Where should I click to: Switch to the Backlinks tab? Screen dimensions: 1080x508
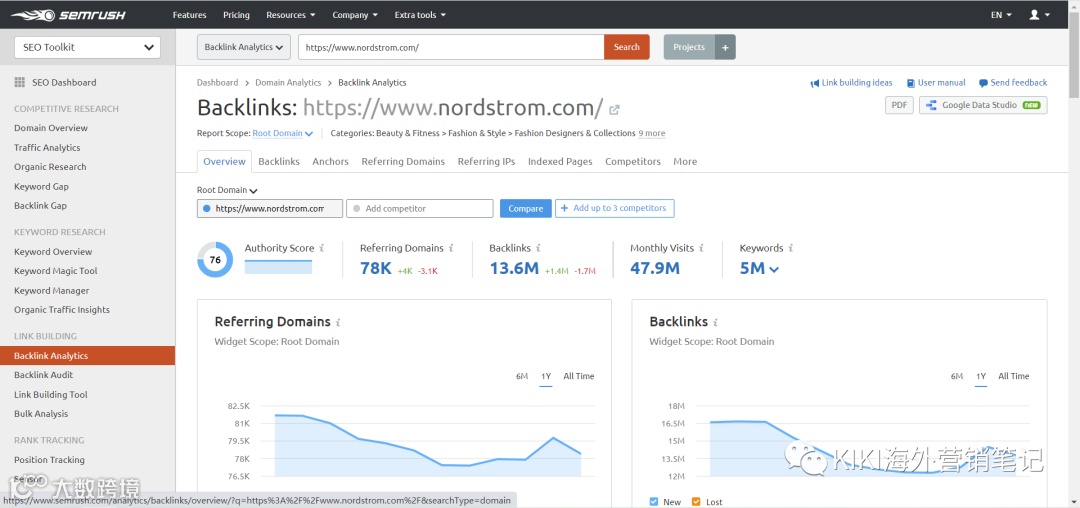click(x=279, y=161)
